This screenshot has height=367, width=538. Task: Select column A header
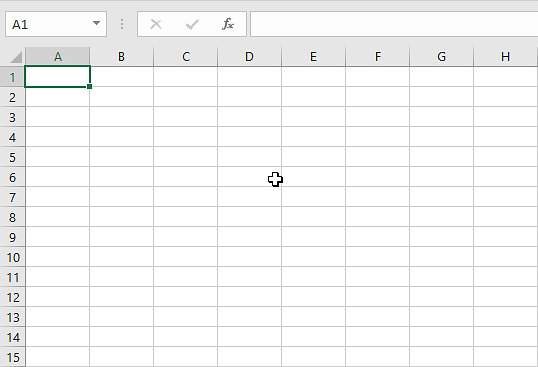tap(58, 57)
